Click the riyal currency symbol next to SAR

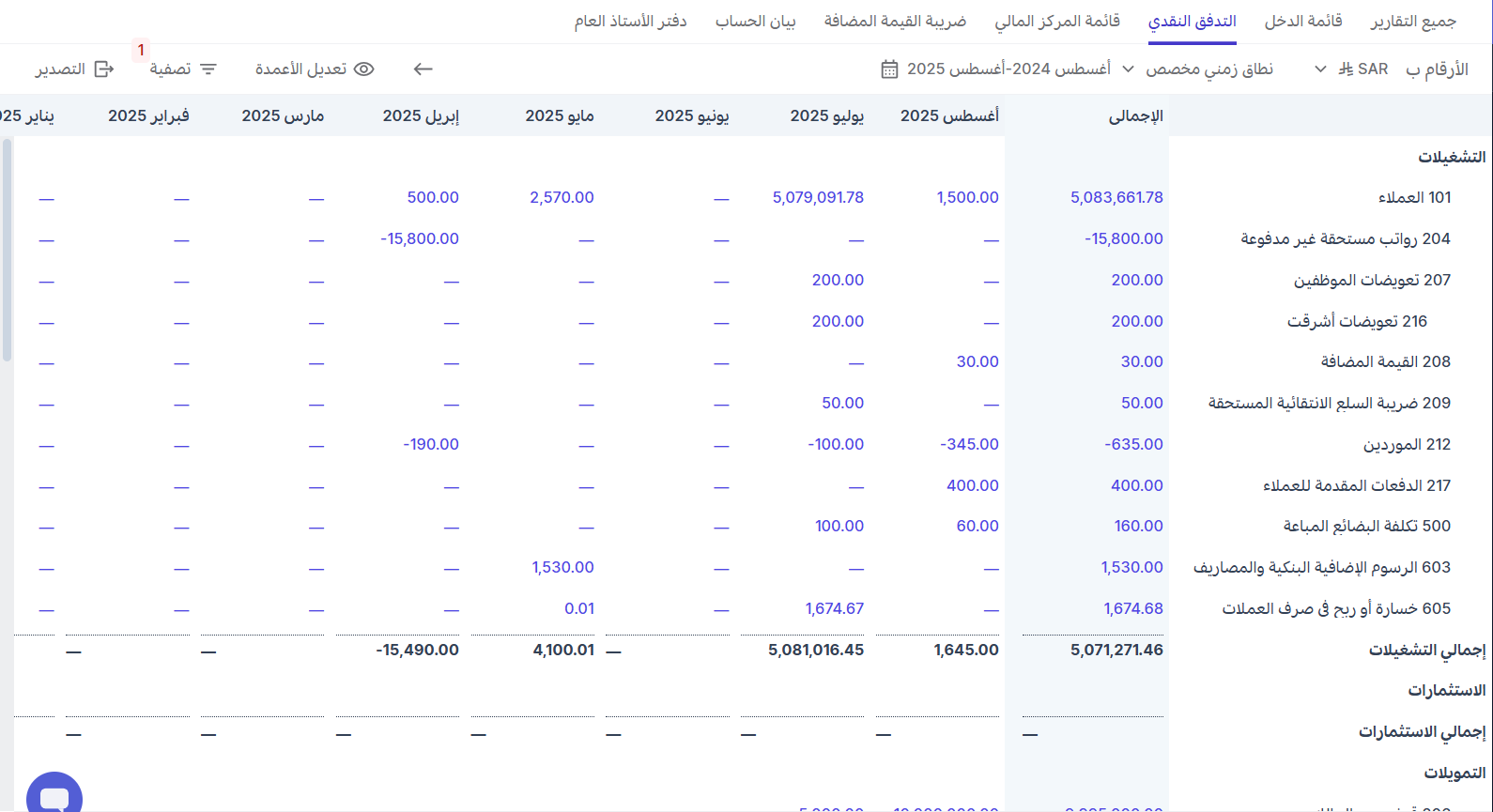(1346, 69)
